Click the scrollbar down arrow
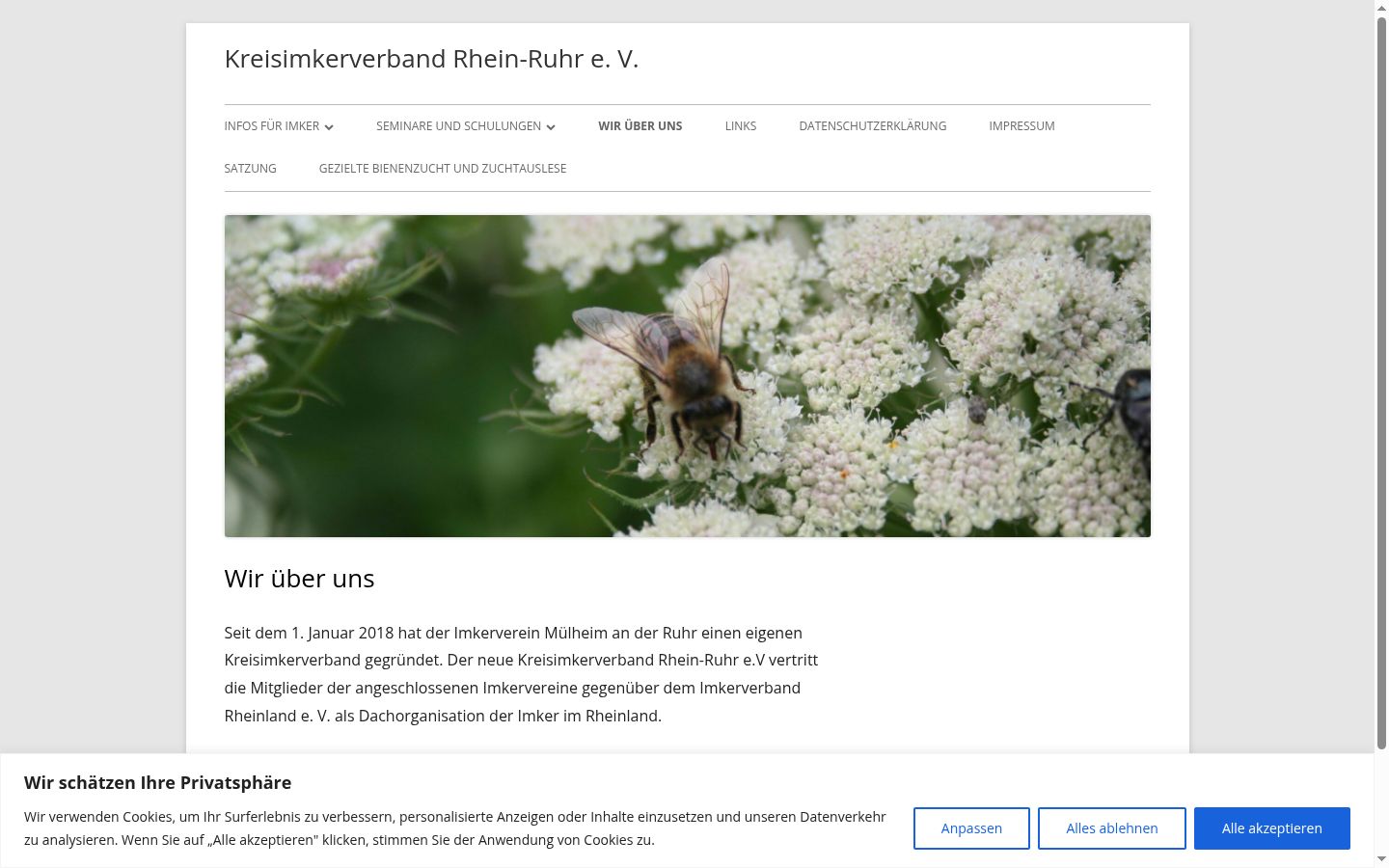The image size is (1389, 868). (1381, 859)
